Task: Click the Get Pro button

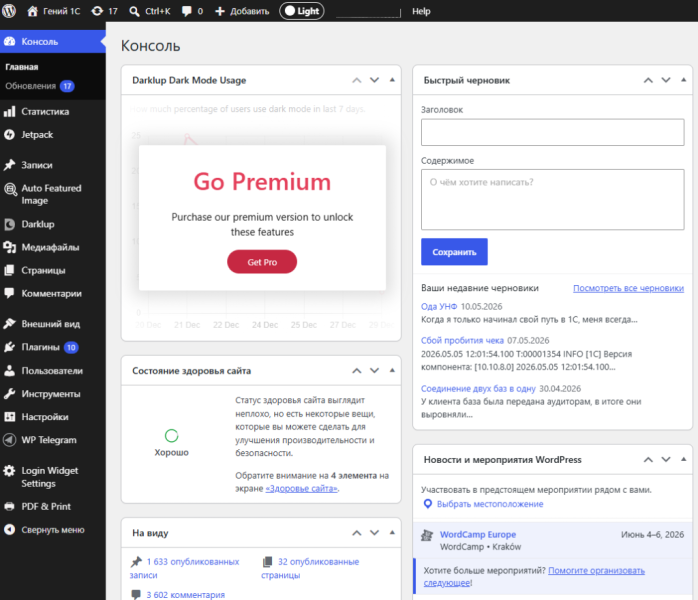Action: [262, 262]
